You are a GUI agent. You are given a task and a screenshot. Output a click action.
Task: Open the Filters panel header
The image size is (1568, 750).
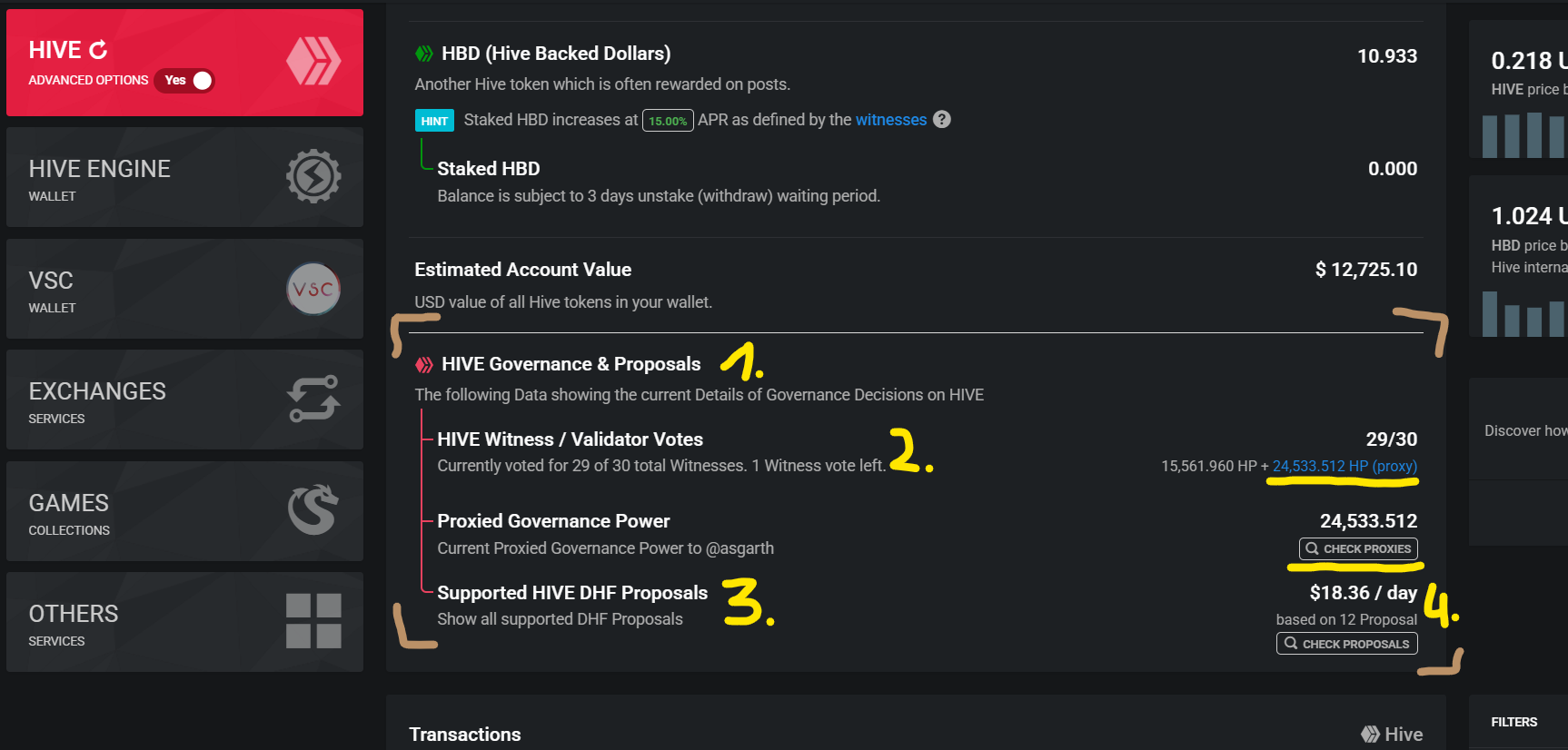1514,722
